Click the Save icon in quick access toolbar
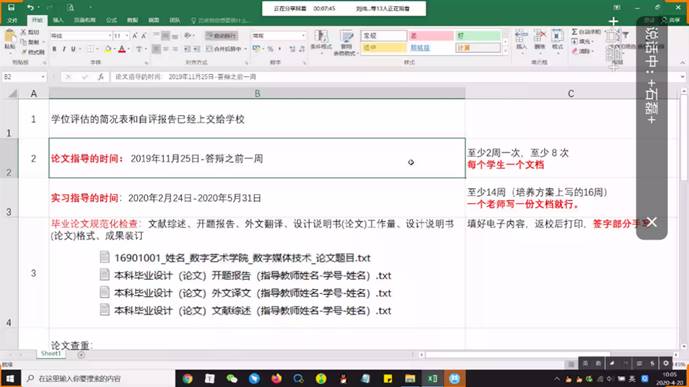689x387 pixels. [11, 7]
